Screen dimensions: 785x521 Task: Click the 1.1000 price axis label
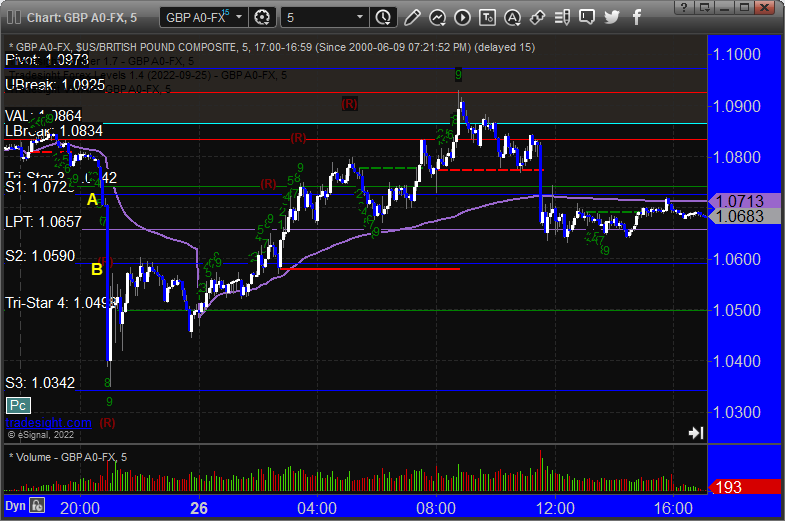coord(736,54)
